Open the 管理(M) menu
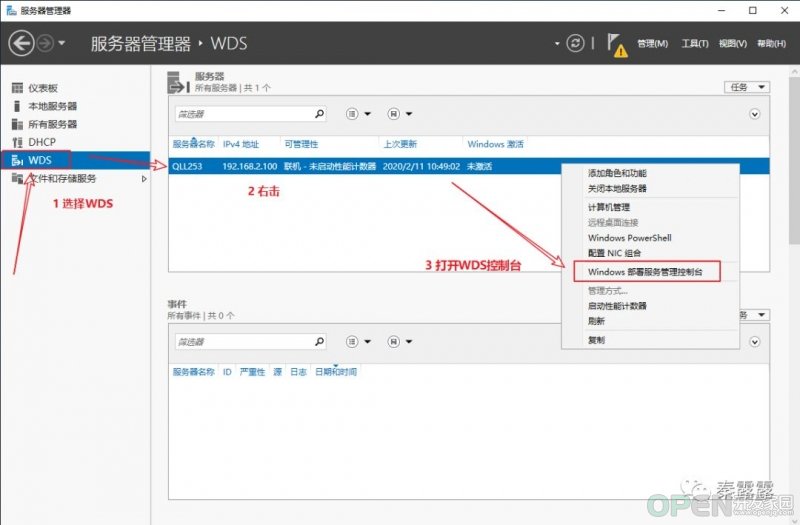The image size is (800, 525). click(x=653, y=44)
